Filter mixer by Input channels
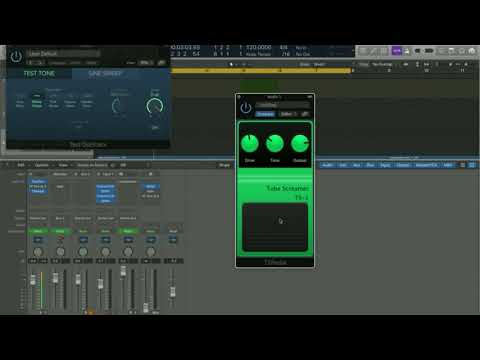This screenshot has width=480, height=360. tap(385, 165)
